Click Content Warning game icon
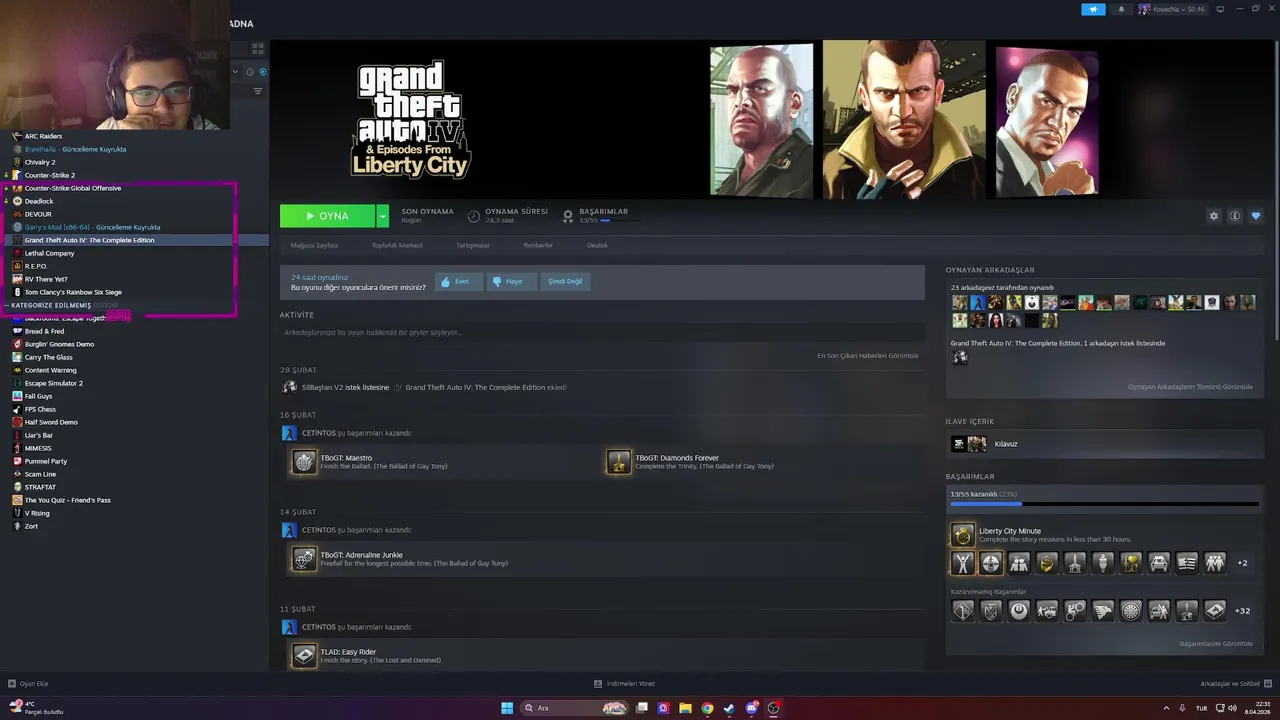 click(17, 370)
